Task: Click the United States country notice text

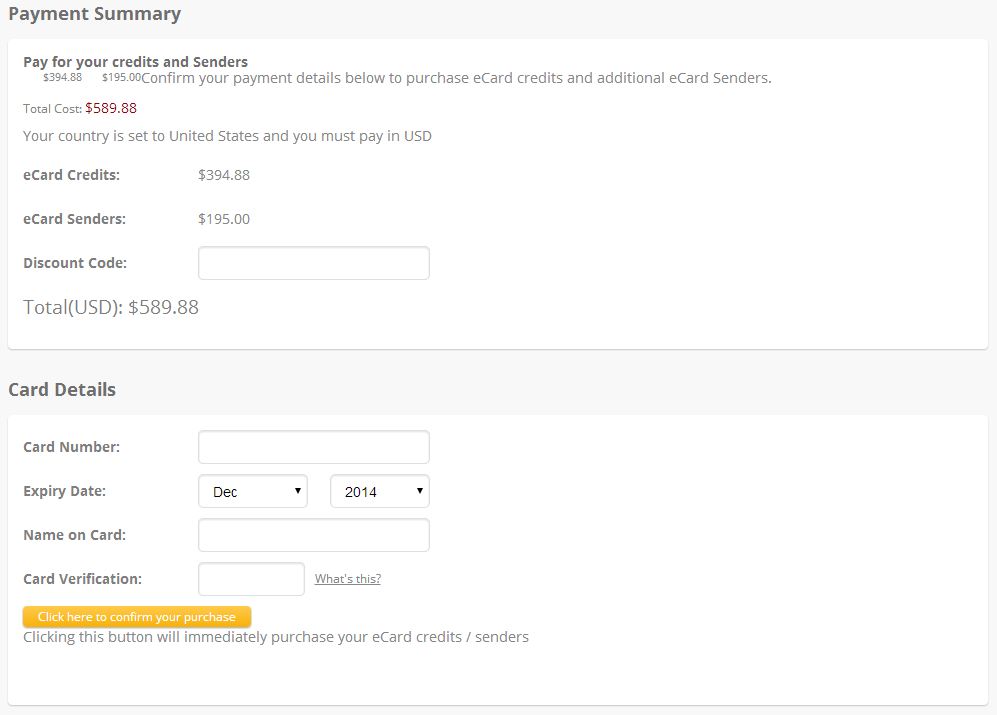Action: [x=227, y=136]
